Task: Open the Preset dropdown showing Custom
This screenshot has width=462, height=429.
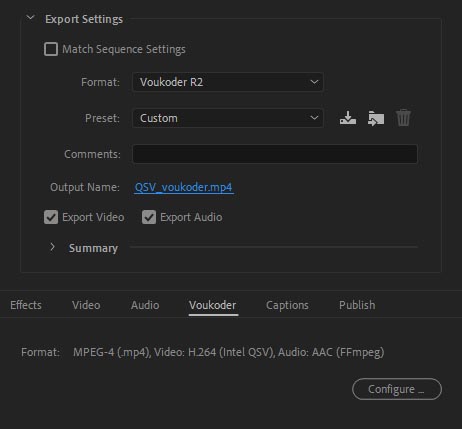Action: pos(228,118)
